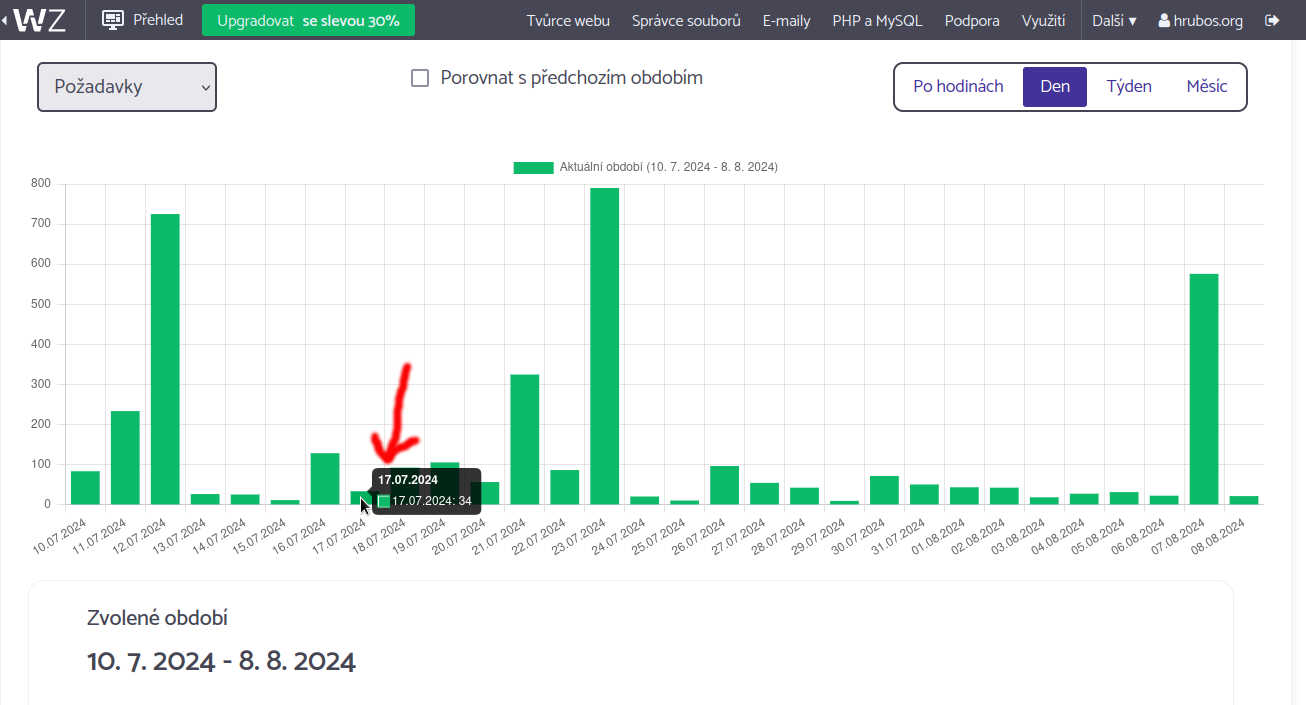Open the PHP a MySQL section

coord(877,20)
